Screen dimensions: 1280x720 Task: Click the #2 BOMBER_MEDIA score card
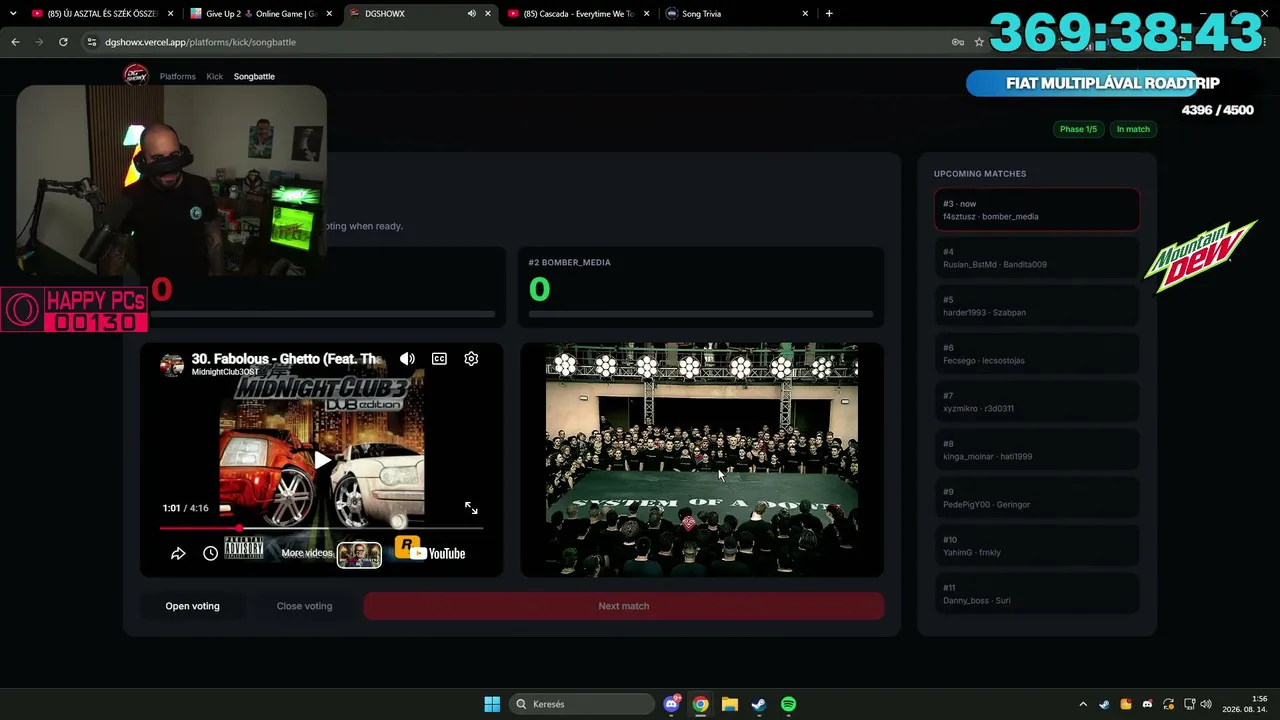tap(701, 287)
